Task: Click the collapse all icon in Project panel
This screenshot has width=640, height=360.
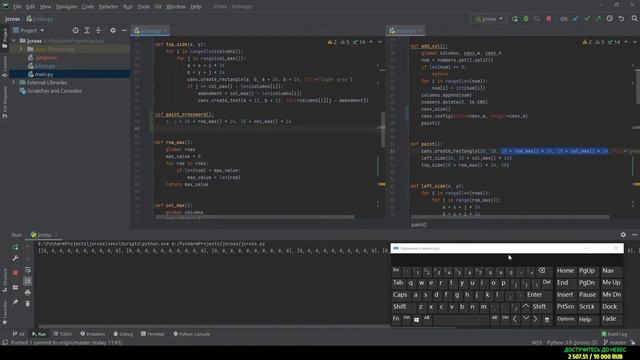Action: click(98, 30)
